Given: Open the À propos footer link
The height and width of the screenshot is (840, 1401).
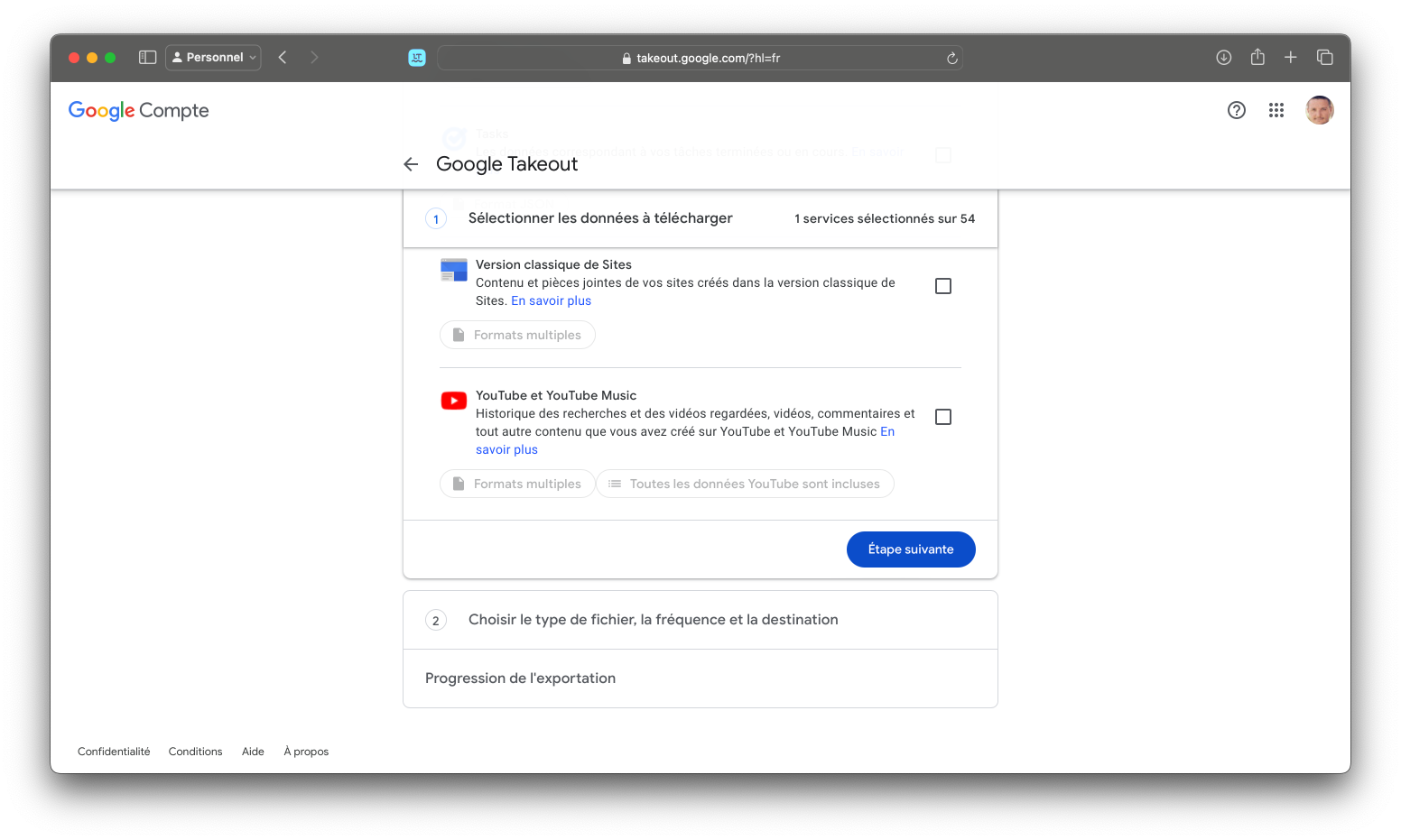Looking at the screenshot, I should tap(306, 752).
